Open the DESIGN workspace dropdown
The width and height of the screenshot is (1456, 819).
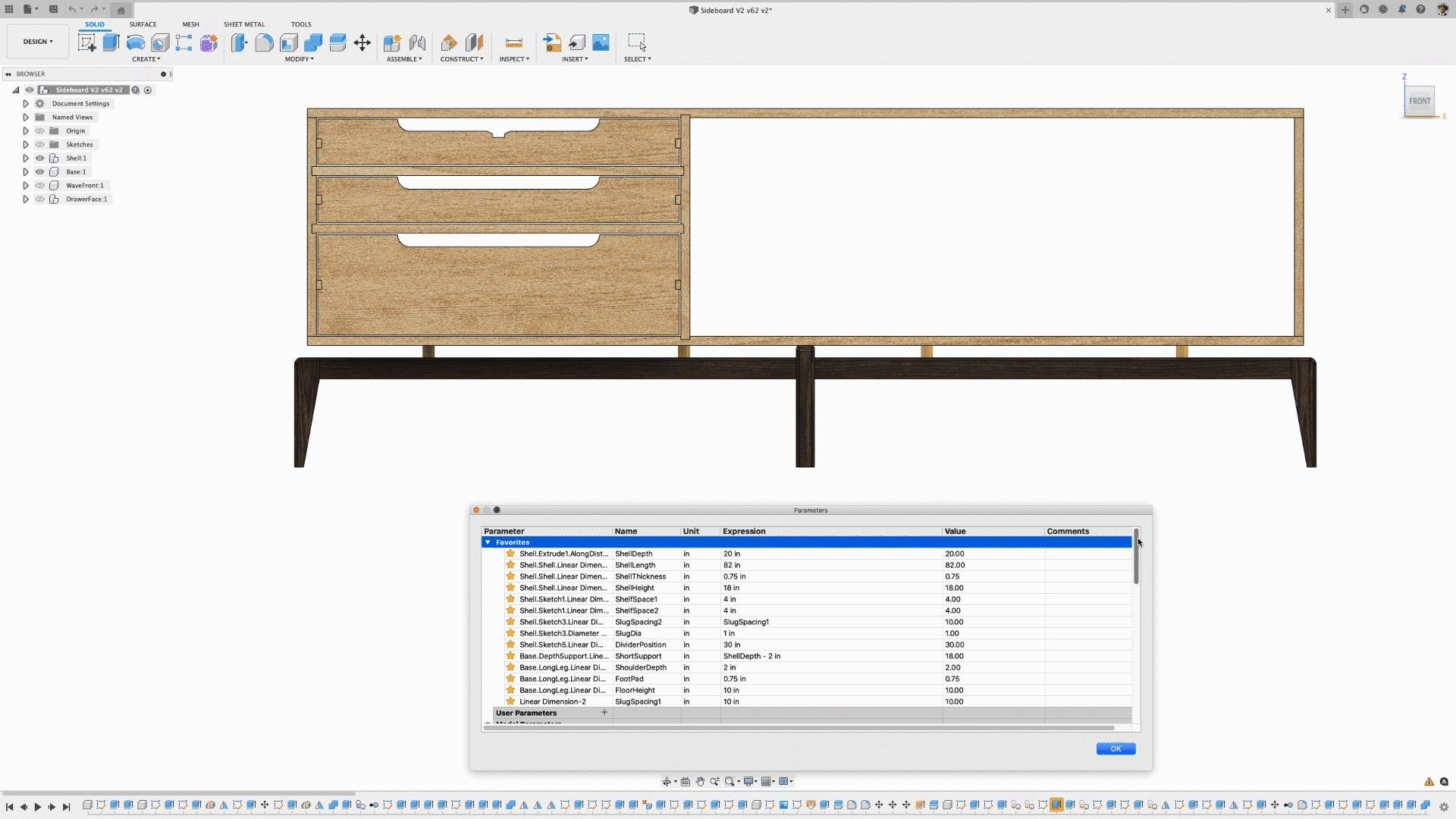[x=38, y=42]
